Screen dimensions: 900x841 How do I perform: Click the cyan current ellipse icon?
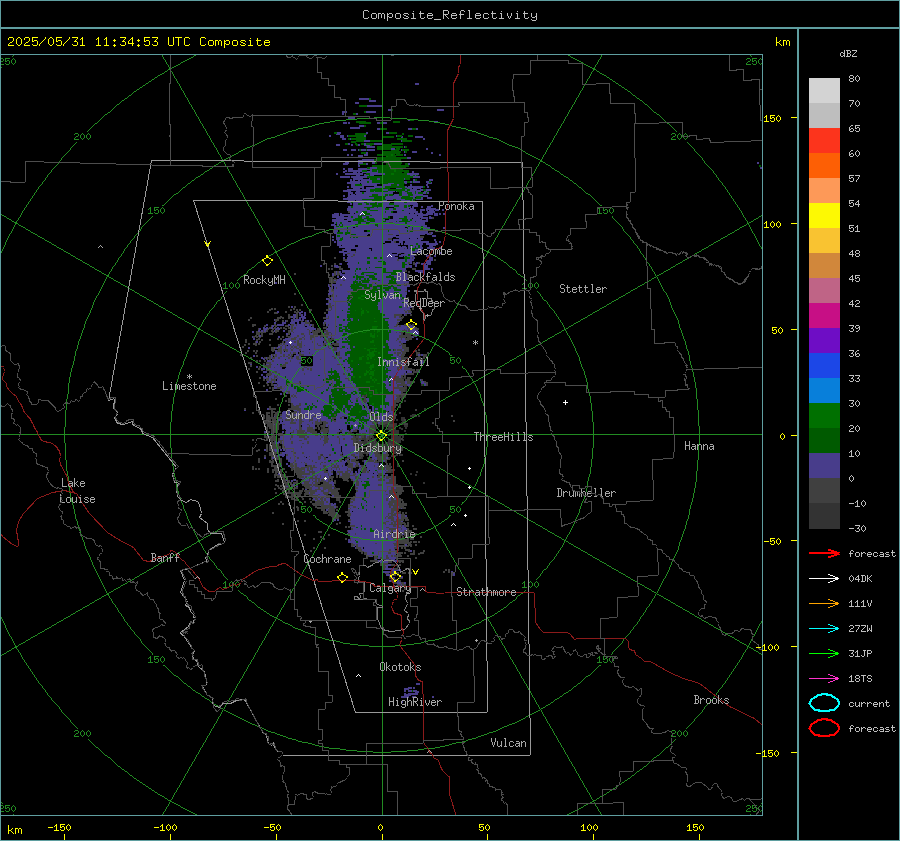(824, 703)
